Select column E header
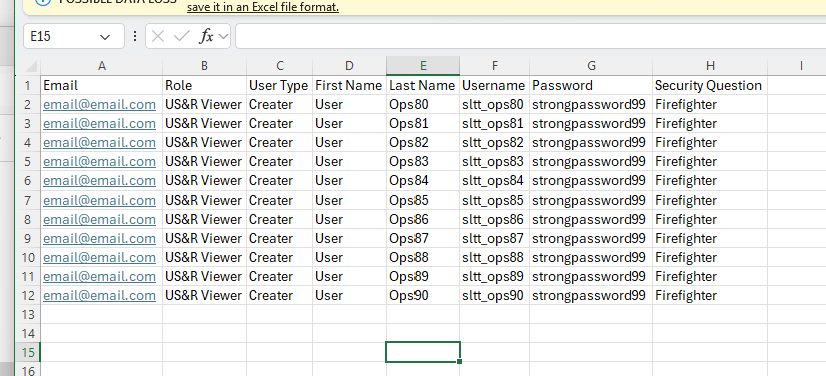This screenshot has height=376, width=826. tap(423, 66)
